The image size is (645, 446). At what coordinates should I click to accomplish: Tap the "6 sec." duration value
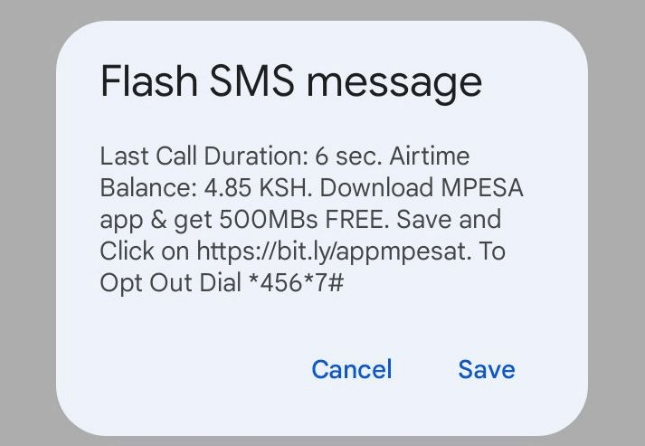[322, 157]
